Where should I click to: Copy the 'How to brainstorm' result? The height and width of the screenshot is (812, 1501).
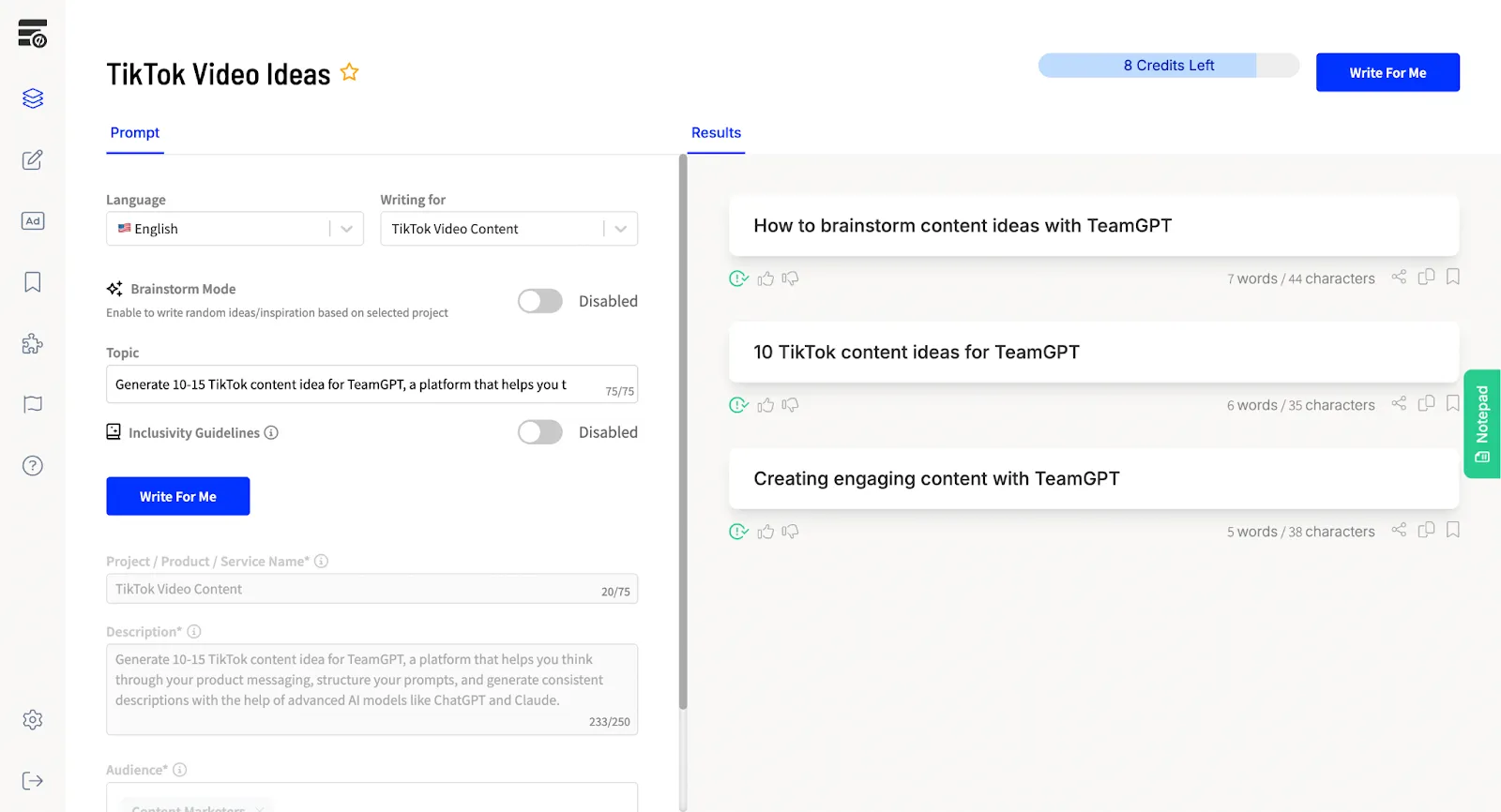click(1426, 277)
